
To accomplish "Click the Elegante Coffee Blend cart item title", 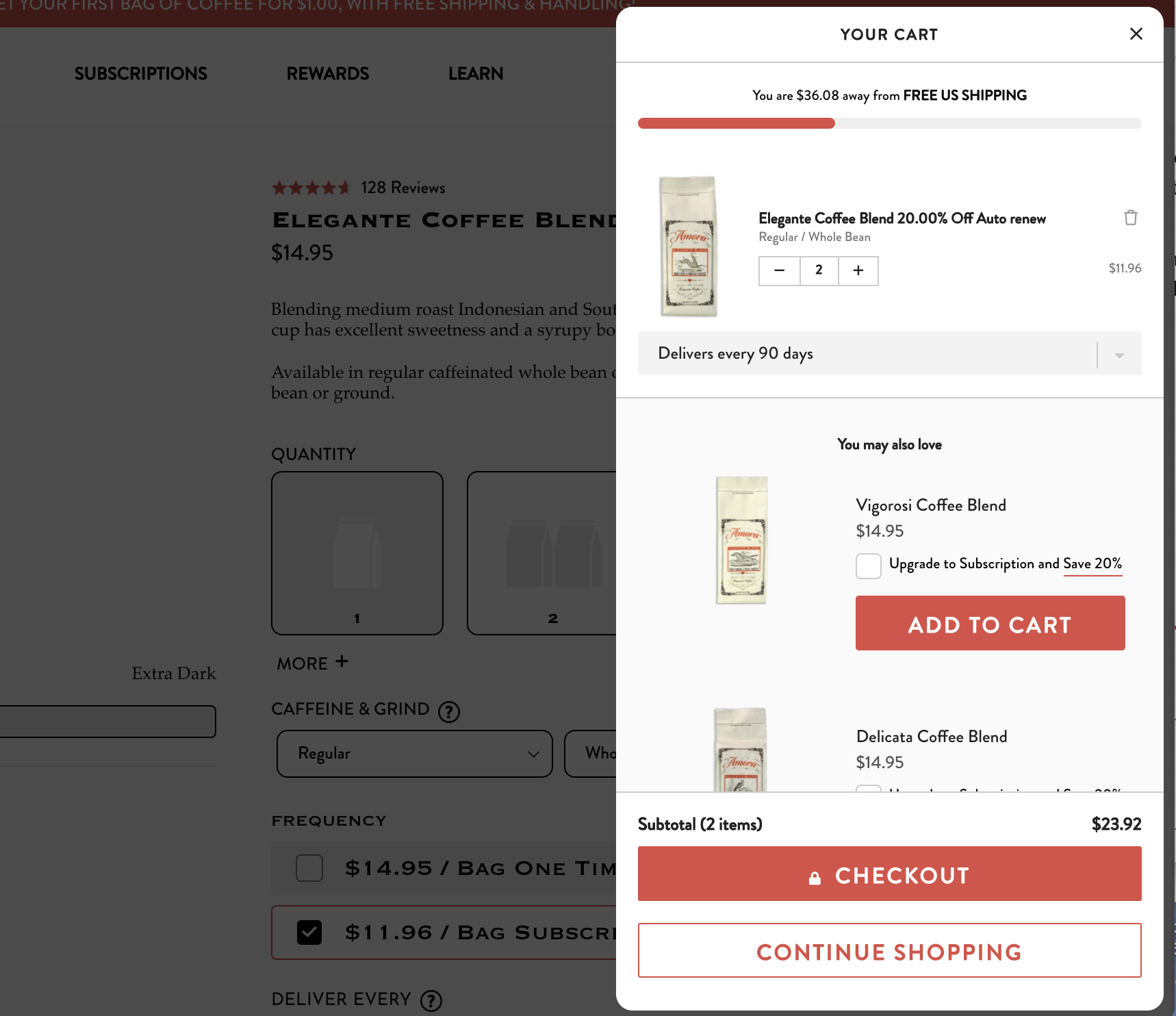I will 902,218.
